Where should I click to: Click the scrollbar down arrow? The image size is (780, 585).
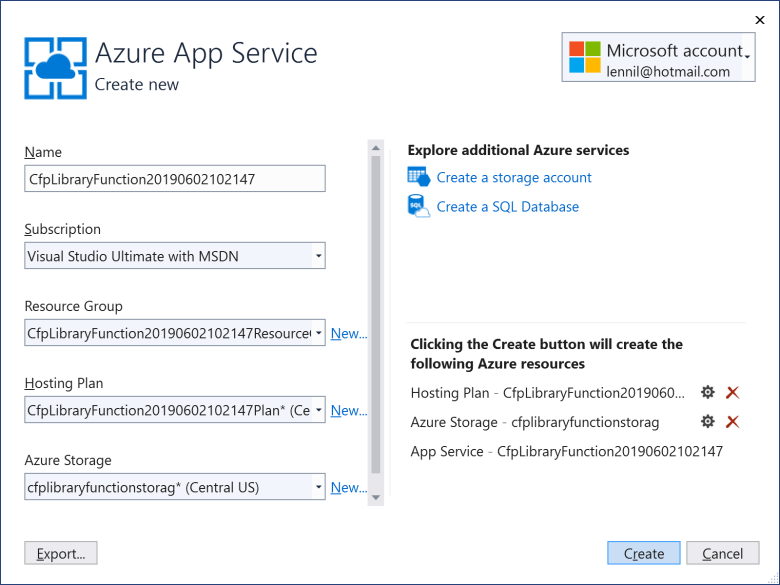coord(376,497)
